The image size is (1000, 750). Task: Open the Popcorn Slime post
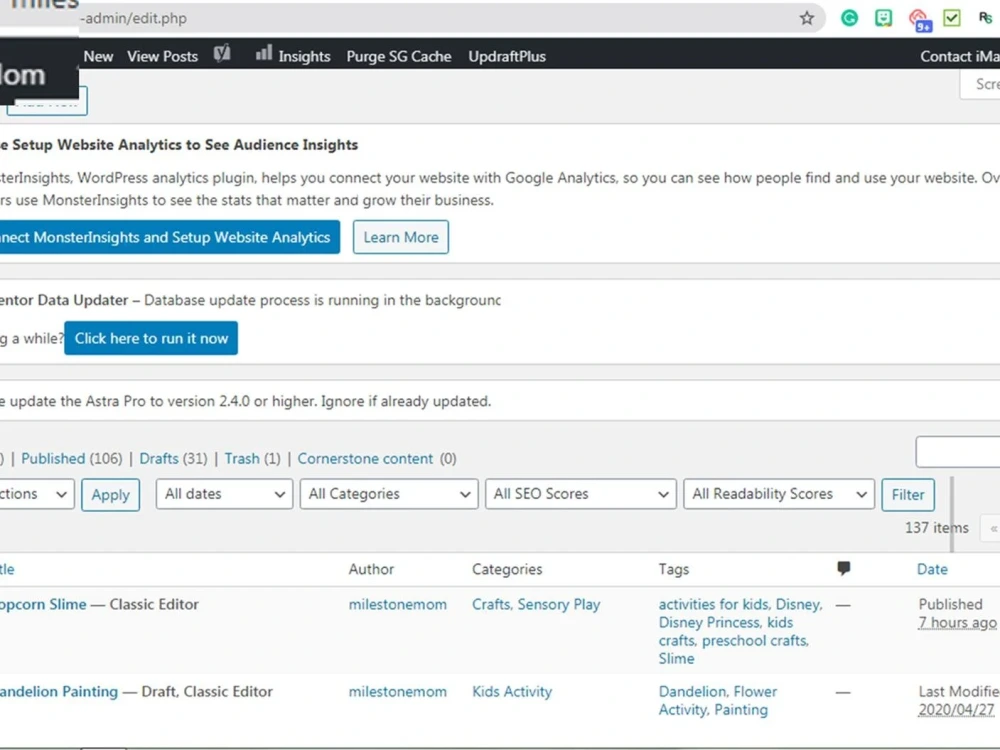coord(43,605)
